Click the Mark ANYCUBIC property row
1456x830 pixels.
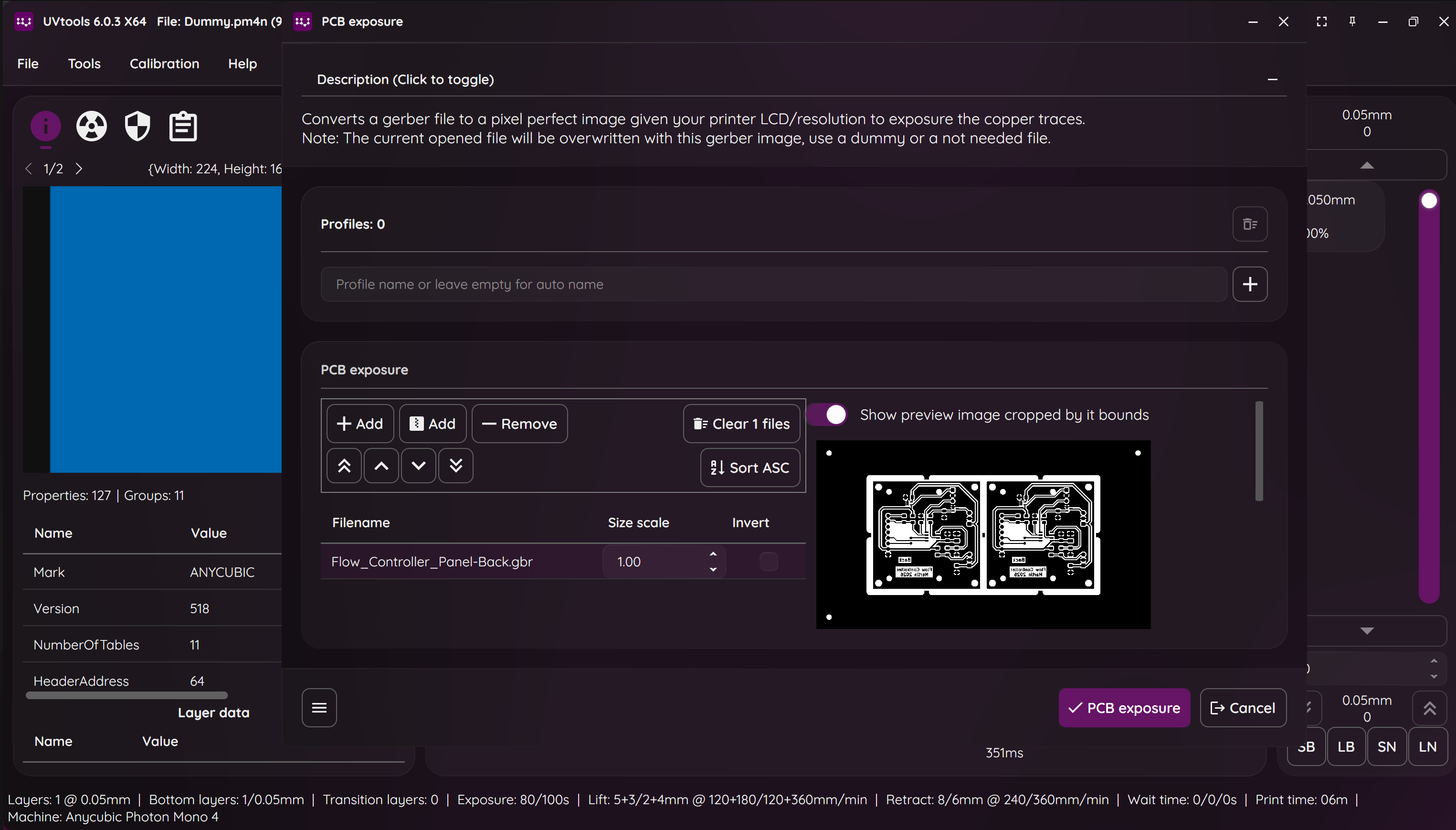(152, 572)
